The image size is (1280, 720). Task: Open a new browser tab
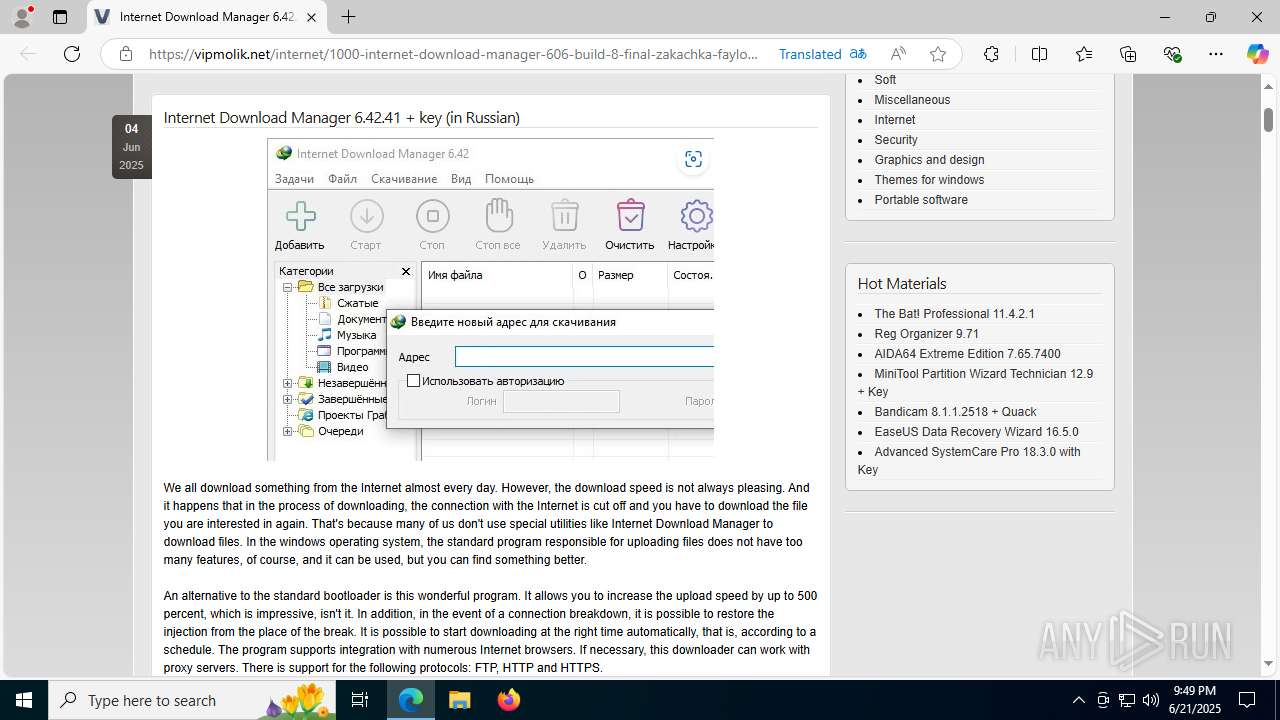[x=348, y=17]
